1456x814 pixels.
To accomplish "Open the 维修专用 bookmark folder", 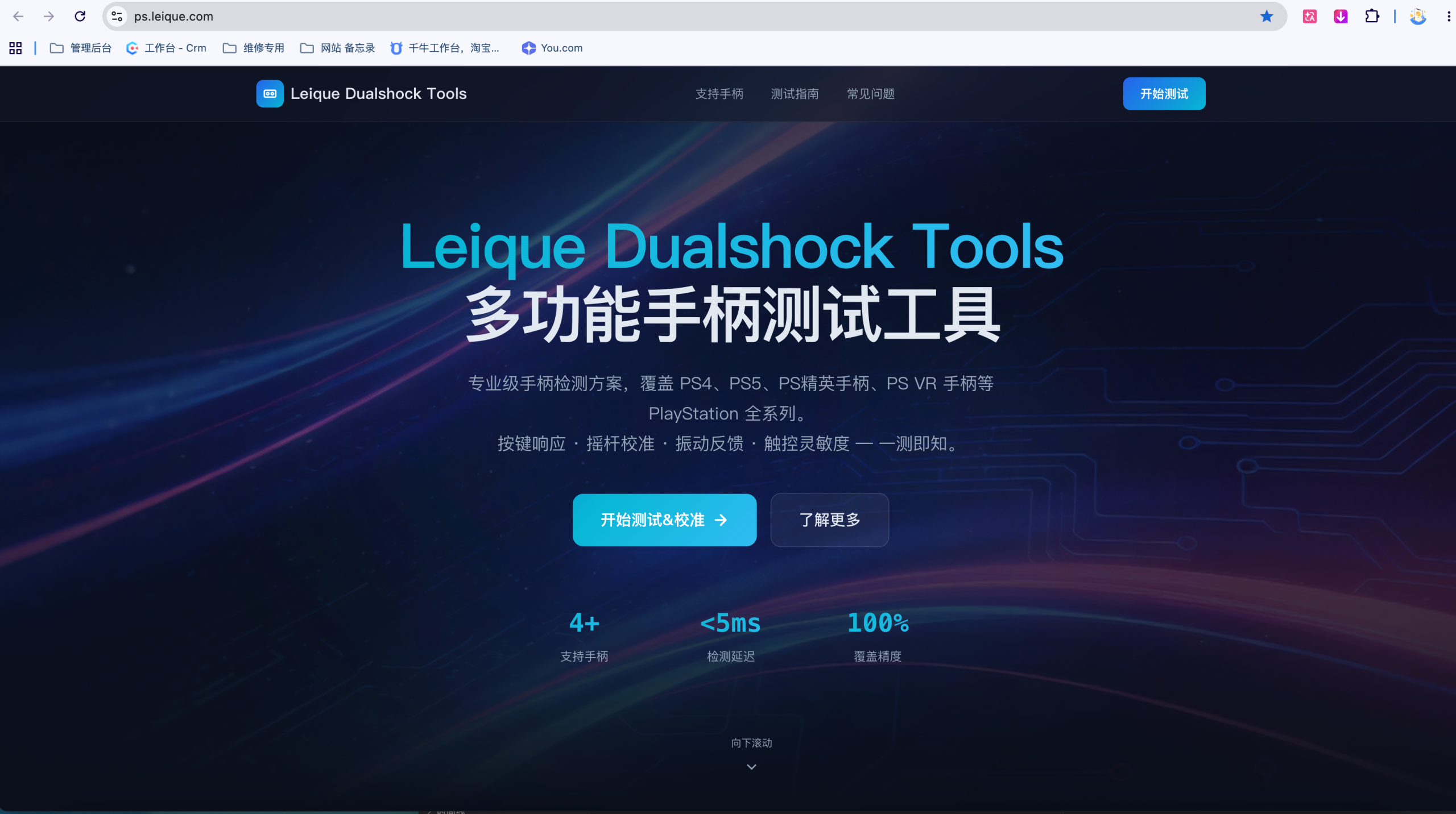I will coord(254,48).
